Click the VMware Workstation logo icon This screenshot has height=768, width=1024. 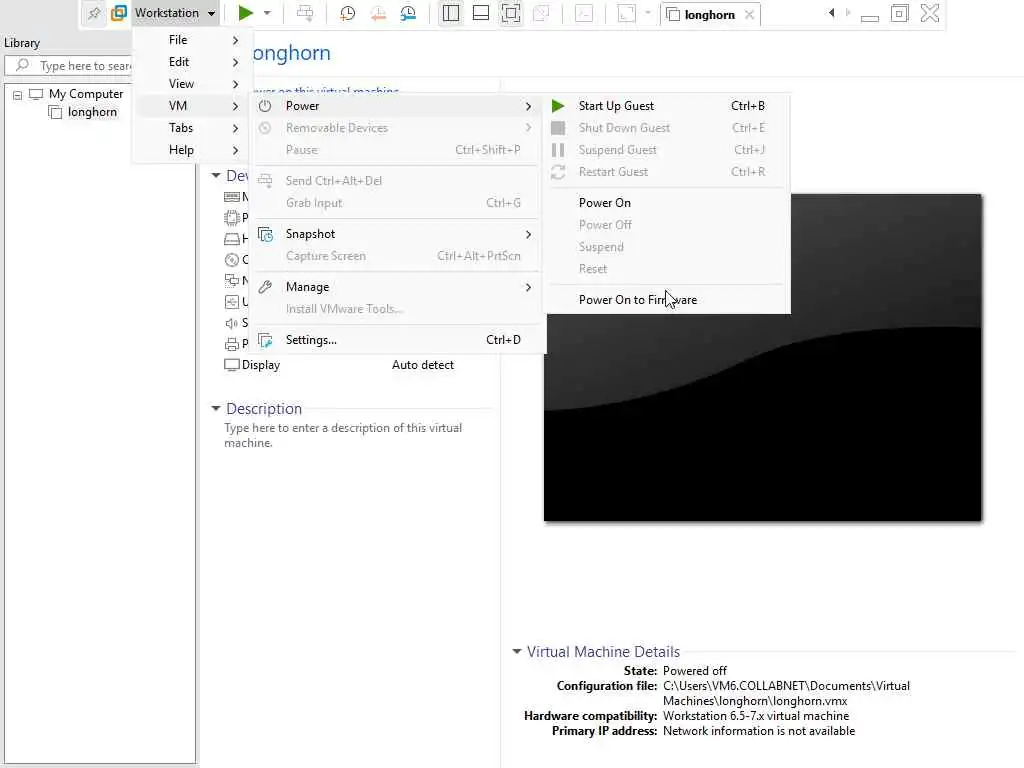(119, 13)
